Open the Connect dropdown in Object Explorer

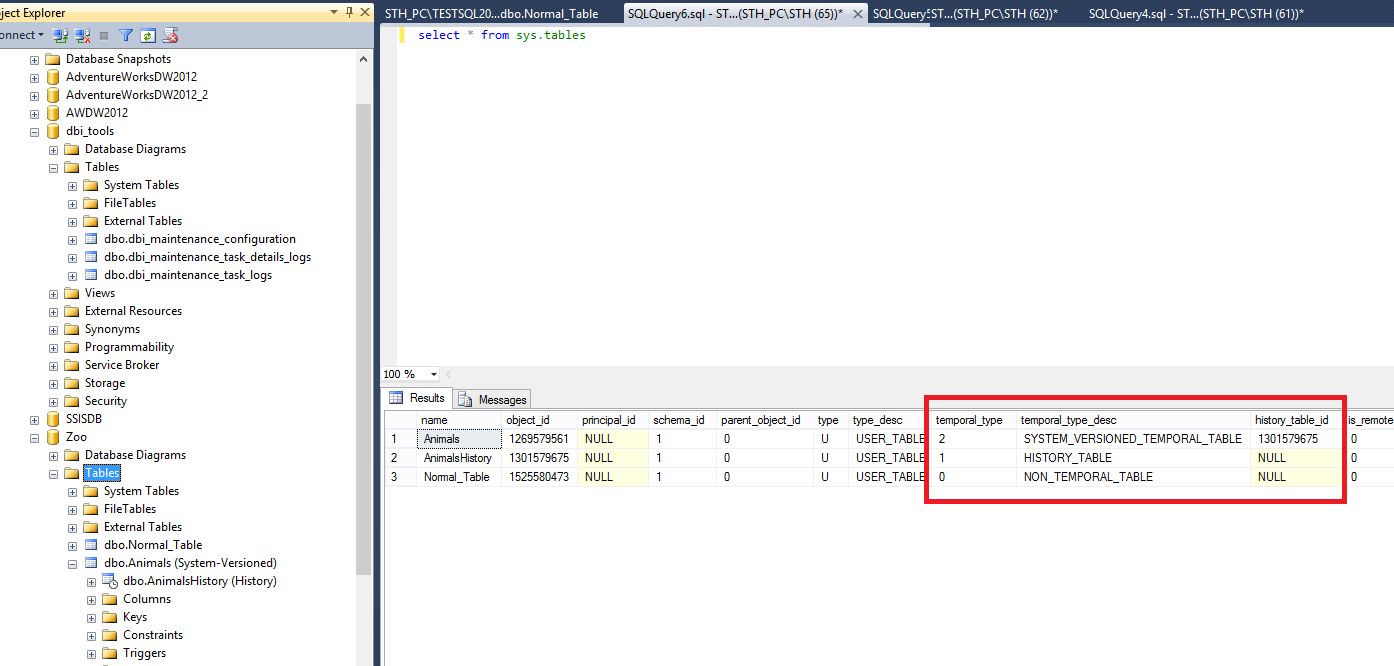22,35
